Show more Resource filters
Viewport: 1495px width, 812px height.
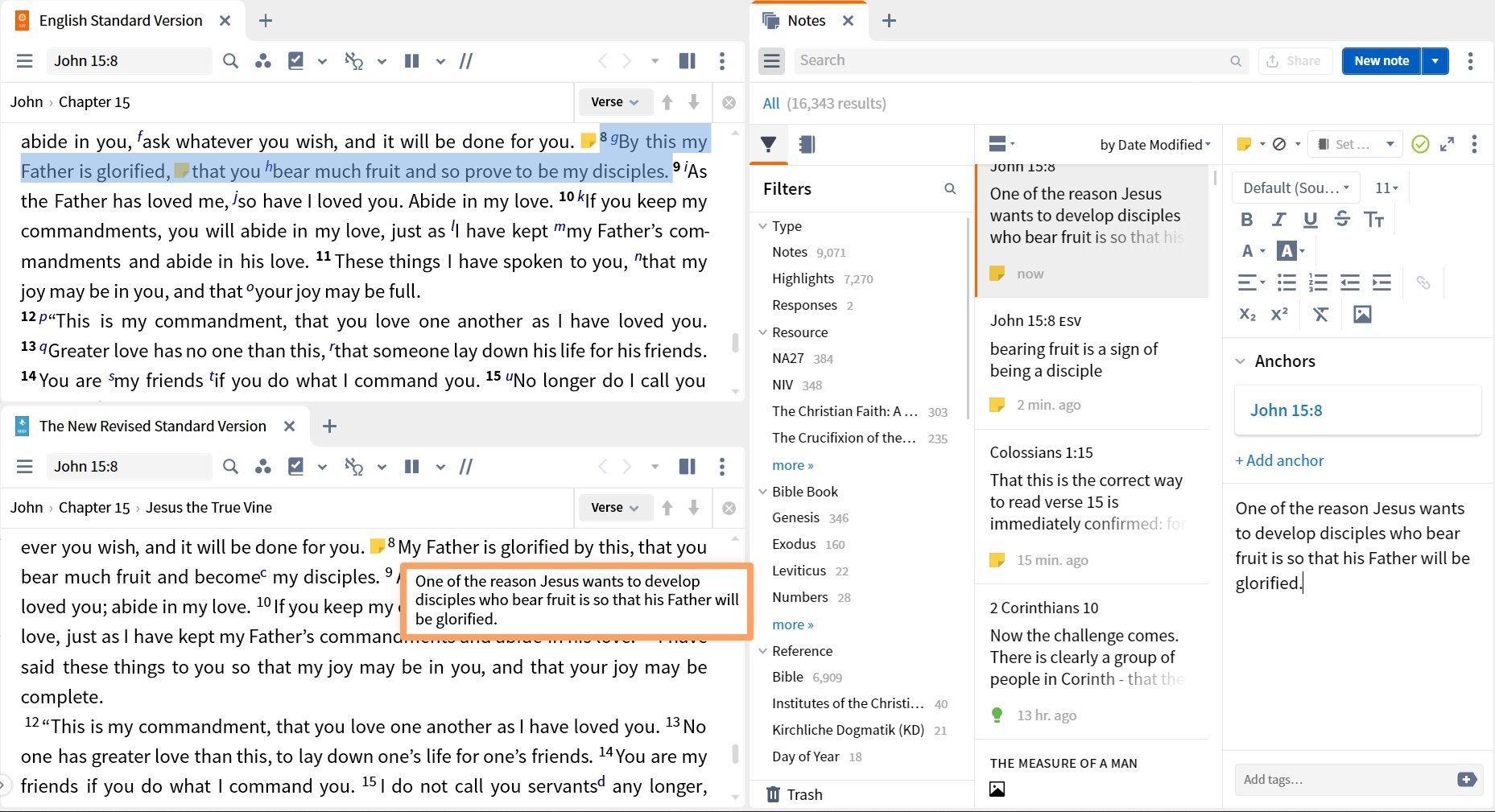(x=792, y=465)
